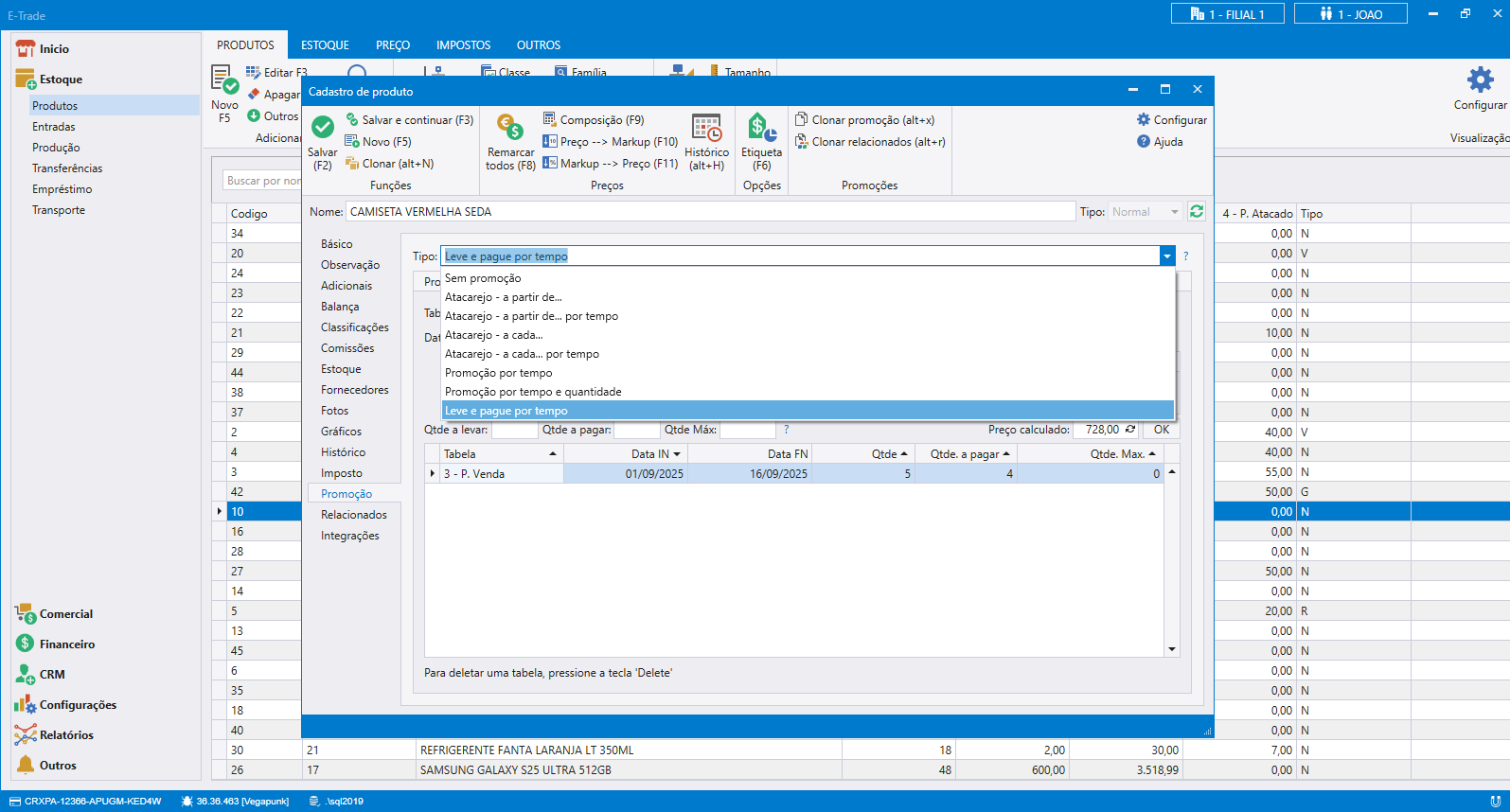
Task: Open Fornecedores section in side list
Action: coord(354,390)
